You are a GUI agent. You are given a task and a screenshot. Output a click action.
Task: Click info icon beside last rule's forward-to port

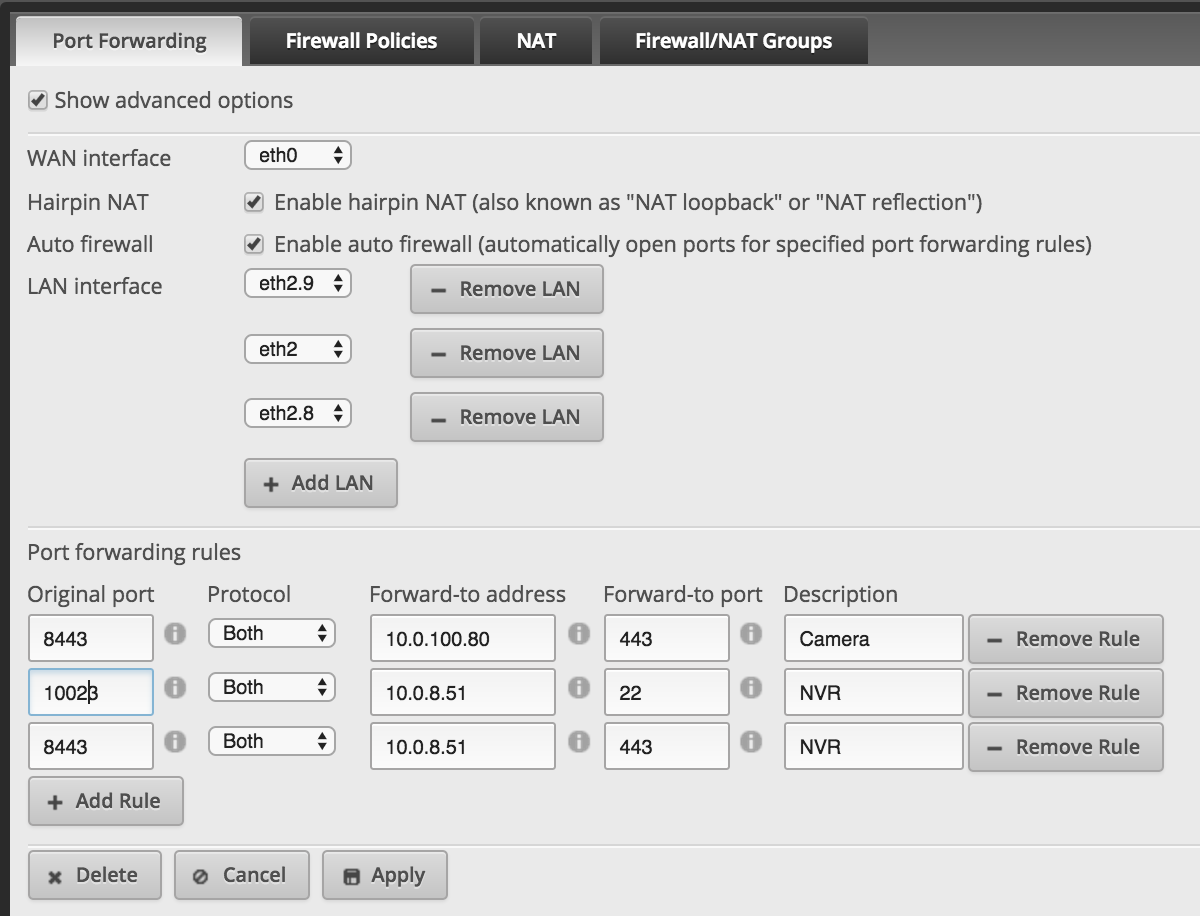751,742
